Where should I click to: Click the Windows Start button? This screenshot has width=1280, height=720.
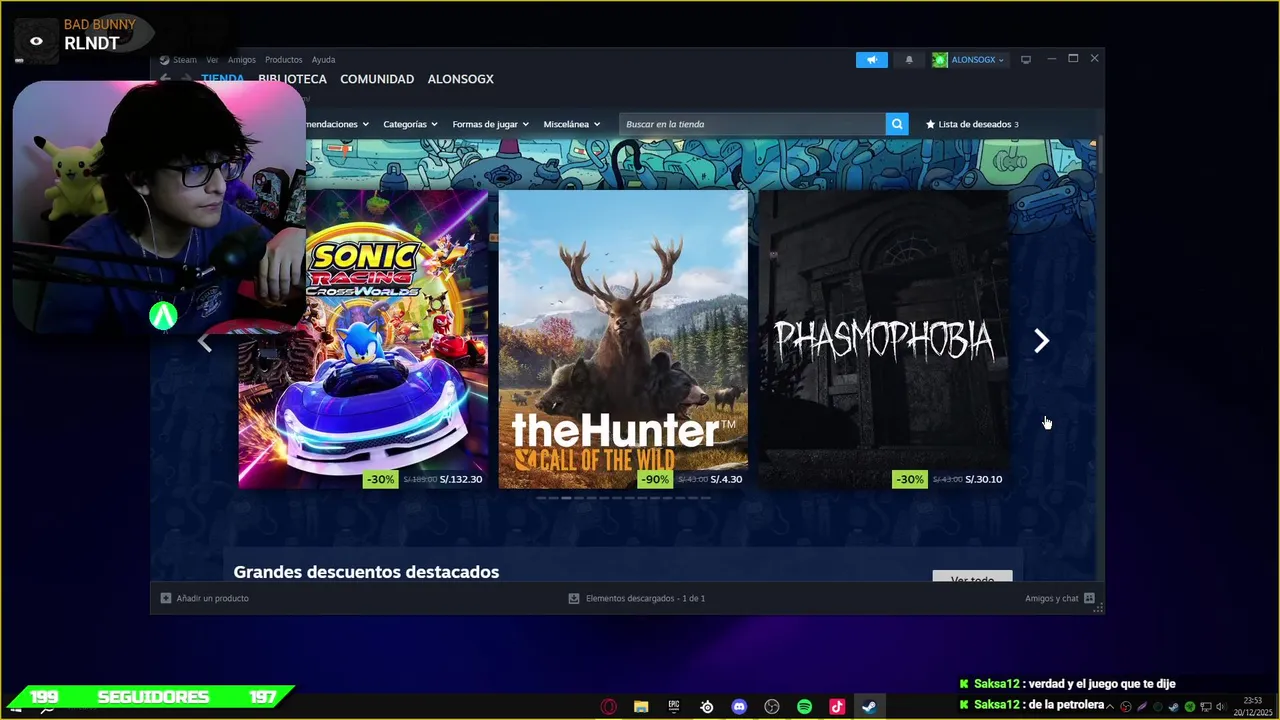click(15, 708)
